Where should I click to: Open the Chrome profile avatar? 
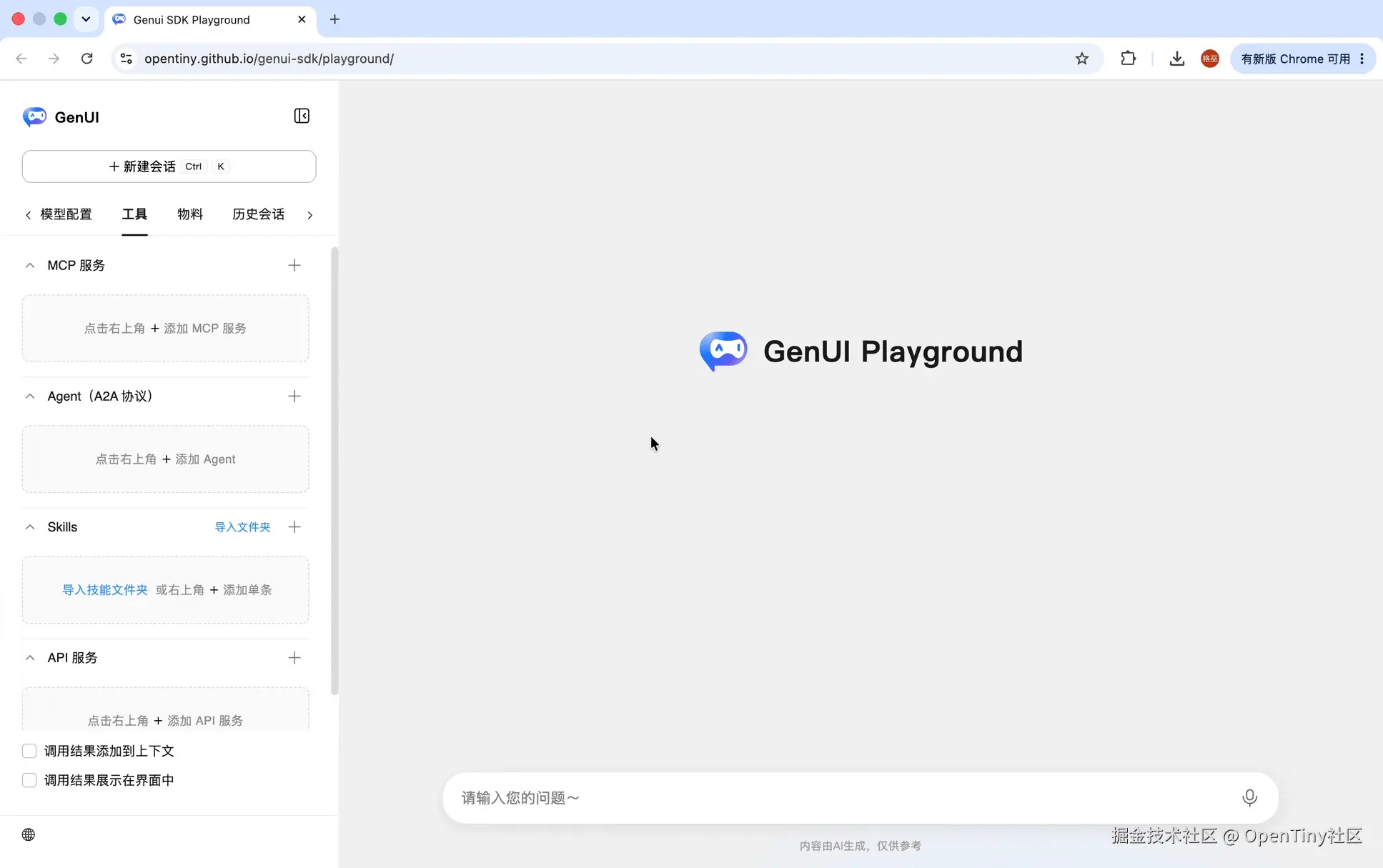(1210, 59)
